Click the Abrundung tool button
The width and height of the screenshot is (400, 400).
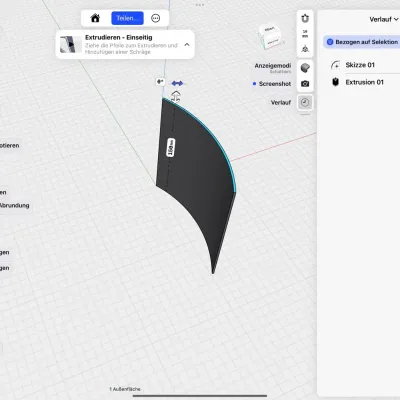pos(15,205)
